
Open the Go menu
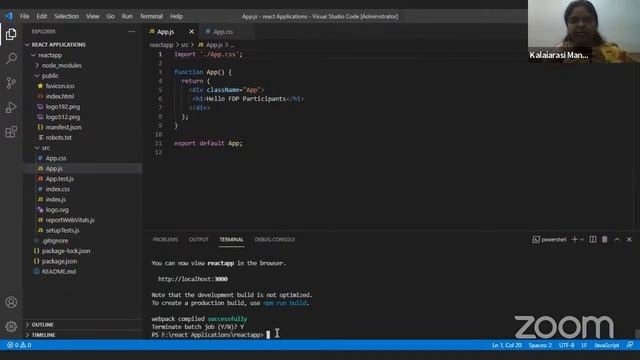(x=111, y=16)
